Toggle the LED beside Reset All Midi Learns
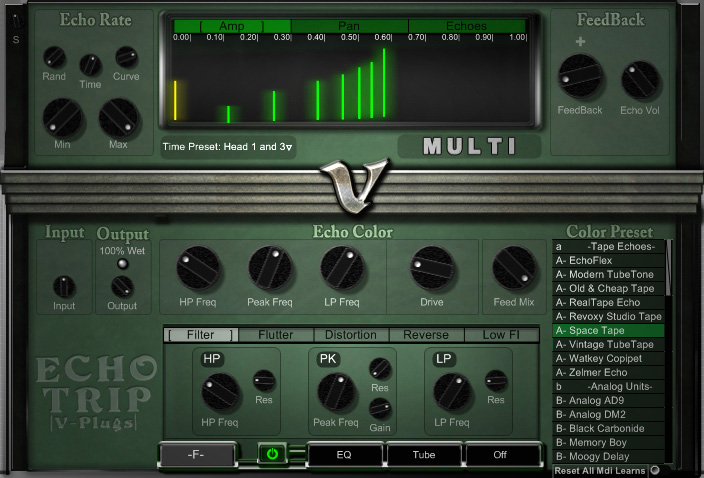 (655, 470)
